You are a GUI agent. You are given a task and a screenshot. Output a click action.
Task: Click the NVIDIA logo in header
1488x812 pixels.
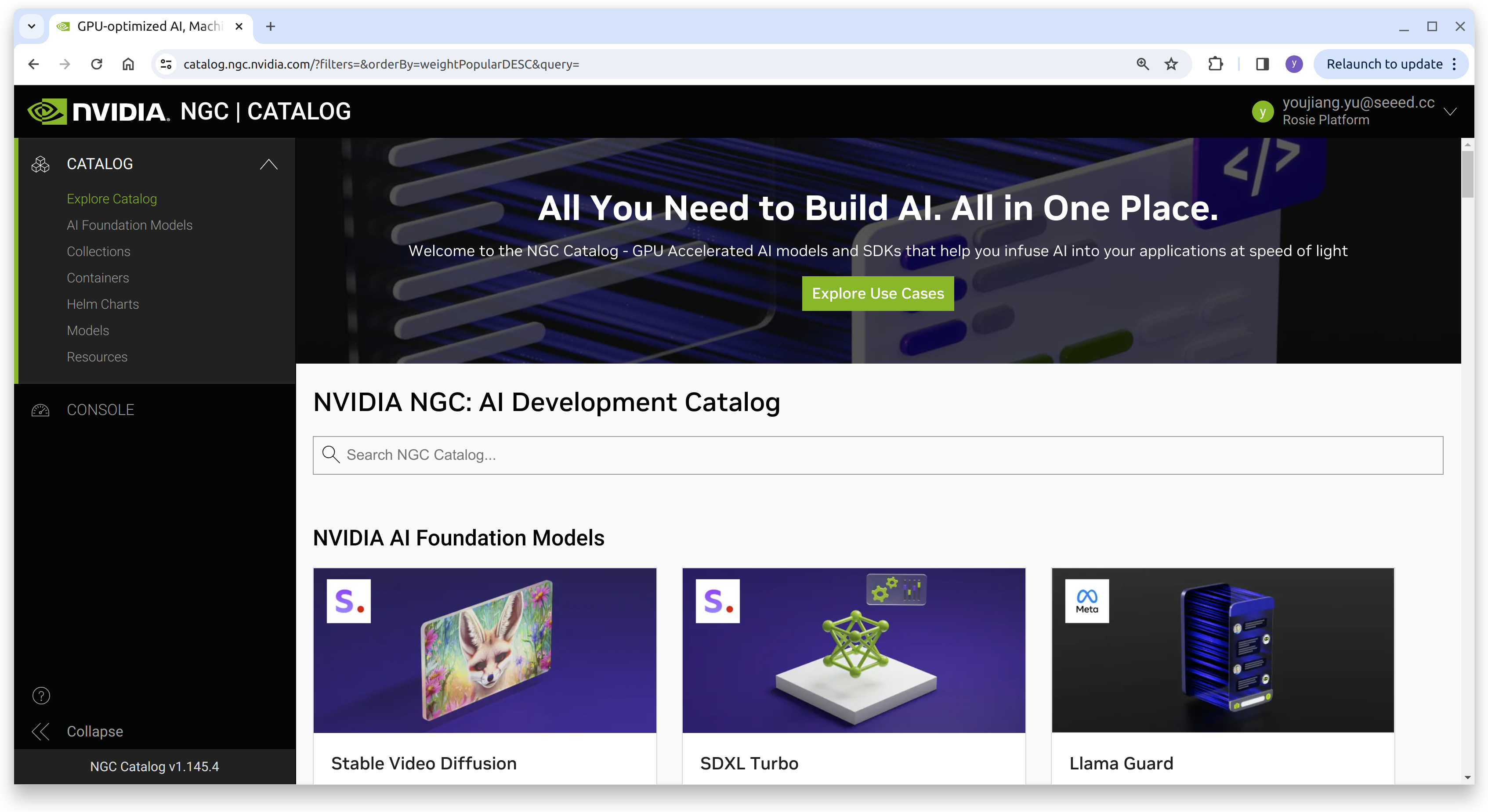(98, 112)
